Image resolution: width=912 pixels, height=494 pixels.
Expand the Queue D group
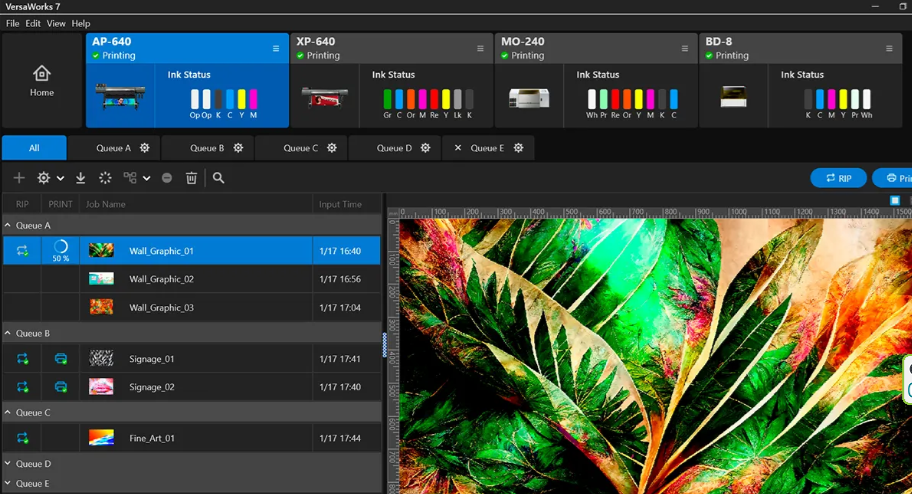tap(8, 464)
